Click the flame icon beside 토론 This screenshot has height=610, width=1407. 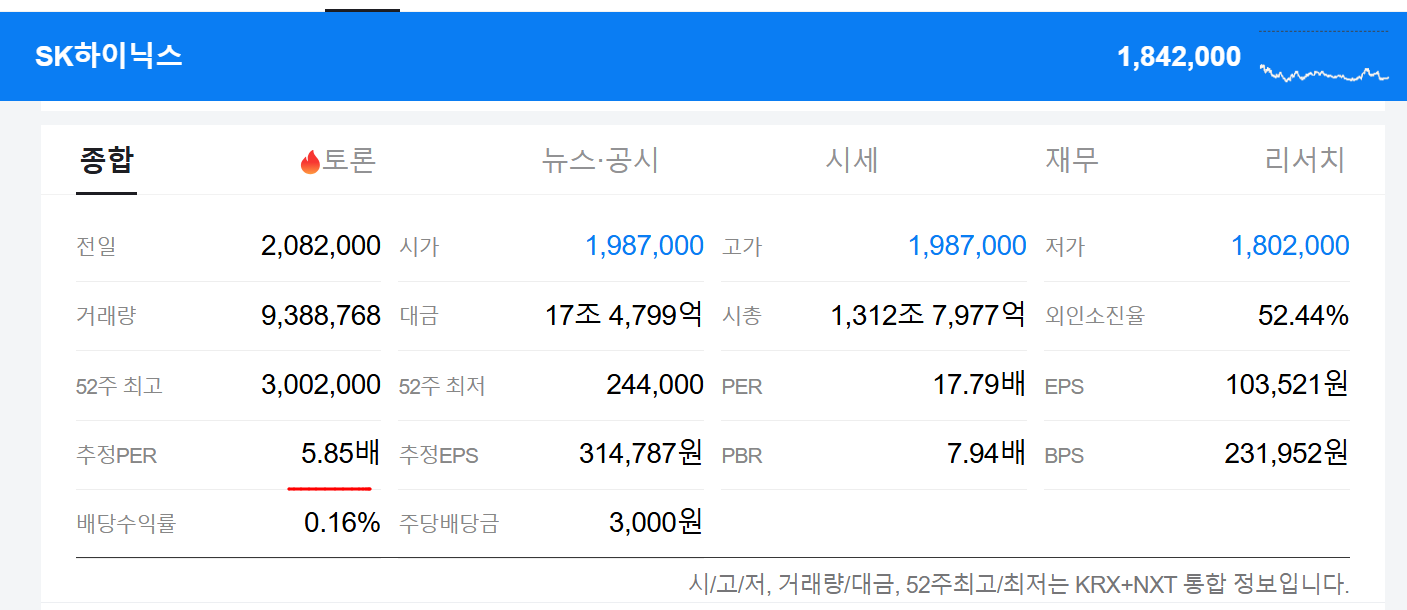click(310, 161)
